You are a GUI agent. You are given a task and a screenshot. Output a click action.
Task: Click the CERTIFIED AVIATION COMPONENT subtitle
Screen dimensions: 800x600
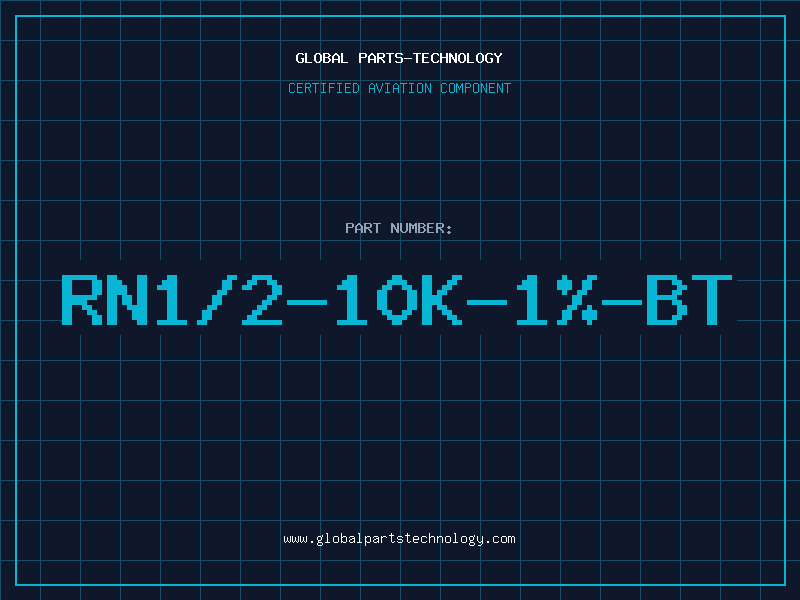click(399, 88)
